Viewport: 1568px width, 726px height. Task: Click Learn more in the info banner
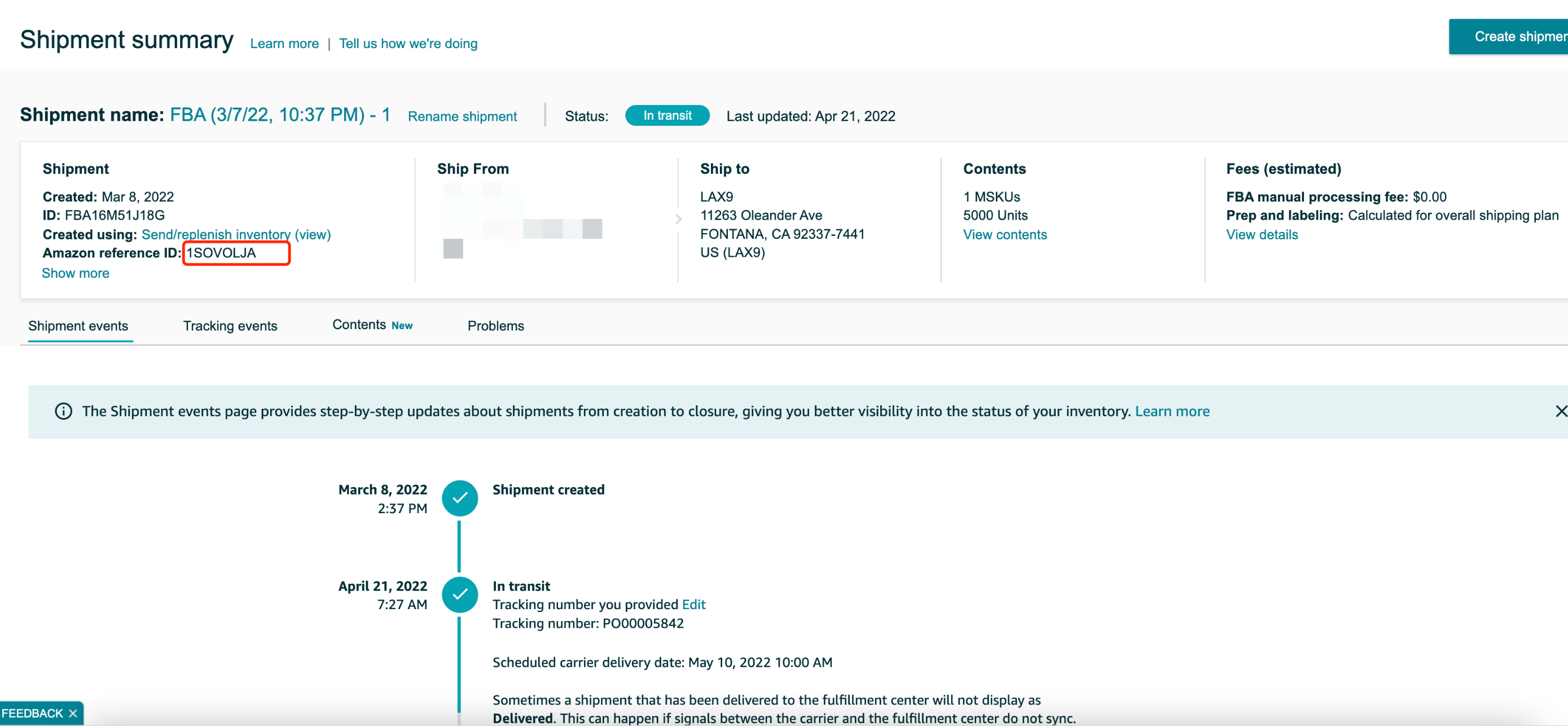(x=1172, y=411)
